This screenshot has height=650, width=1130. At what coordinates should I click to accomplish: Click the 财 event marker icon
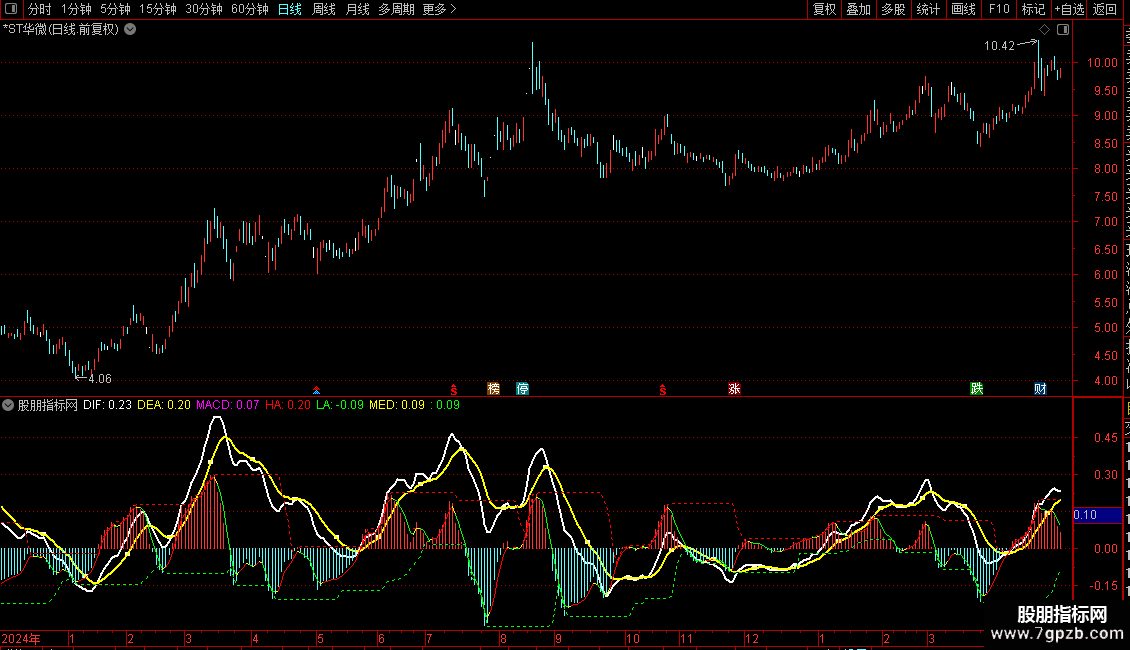click(1040, 389)
